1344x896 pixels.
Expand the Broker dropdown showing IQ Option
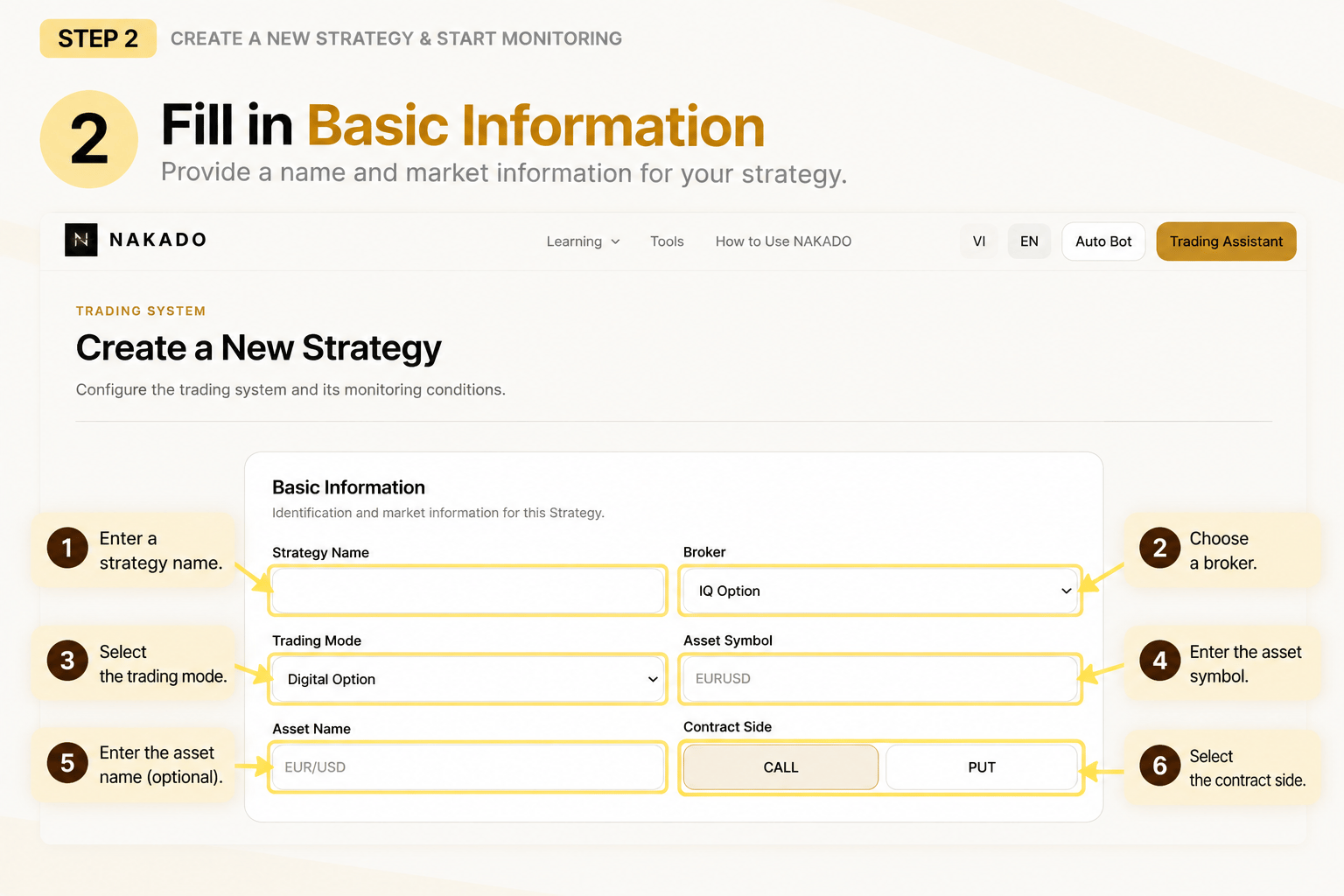880,591
